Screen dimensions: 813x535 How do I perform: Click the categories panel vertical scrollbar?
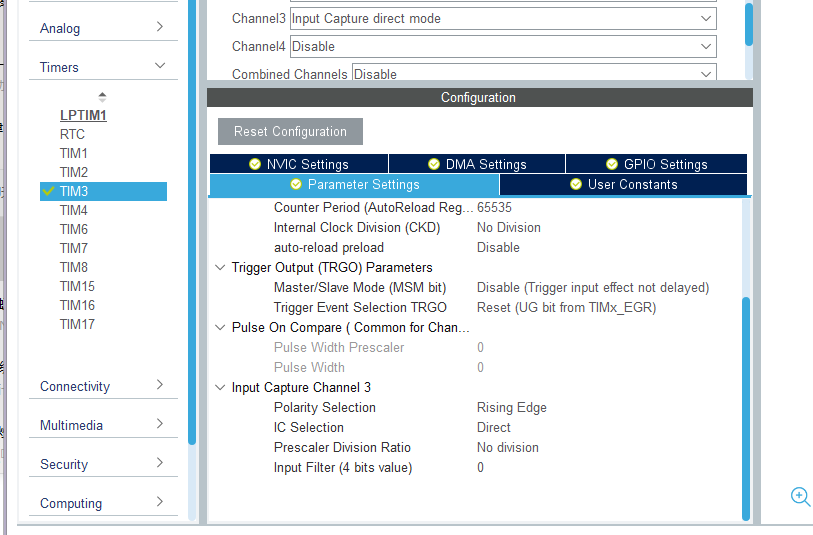pos(192,222)
